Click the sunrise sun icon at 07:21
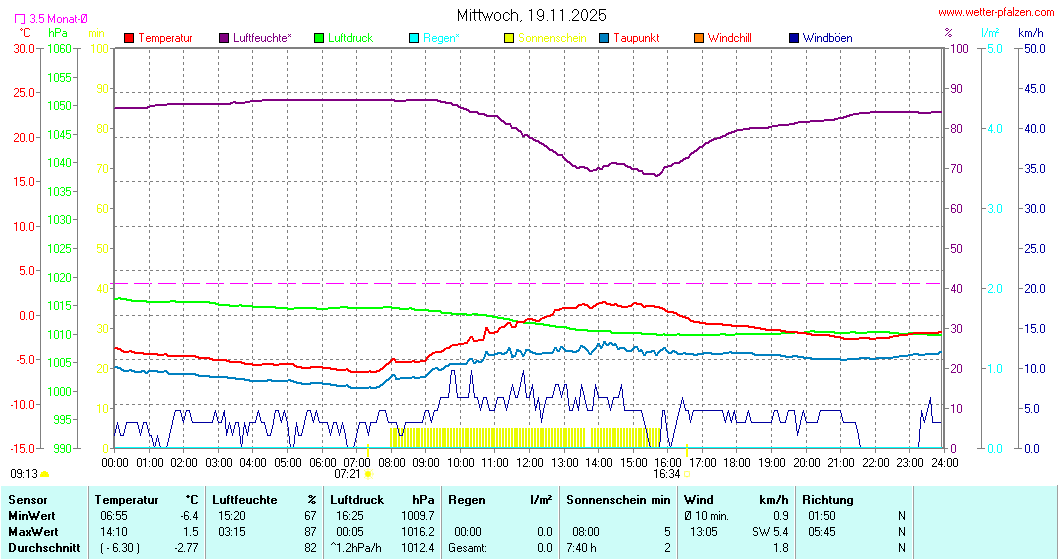Screen dimensions: 1058x559 [368, 474]
